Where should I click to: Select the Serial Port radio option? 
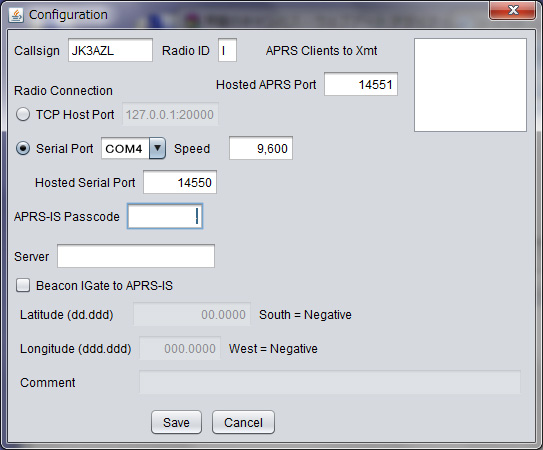(x=23, y=149)
